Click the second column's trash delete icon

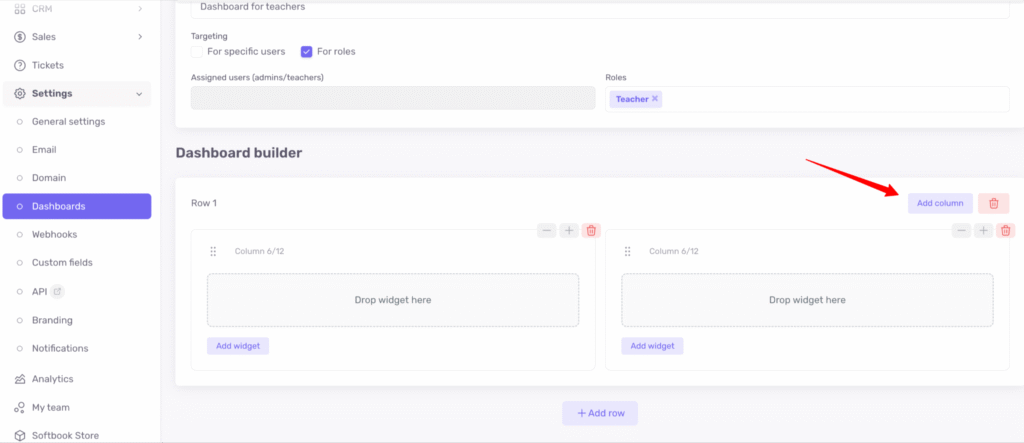point(1006,230)
